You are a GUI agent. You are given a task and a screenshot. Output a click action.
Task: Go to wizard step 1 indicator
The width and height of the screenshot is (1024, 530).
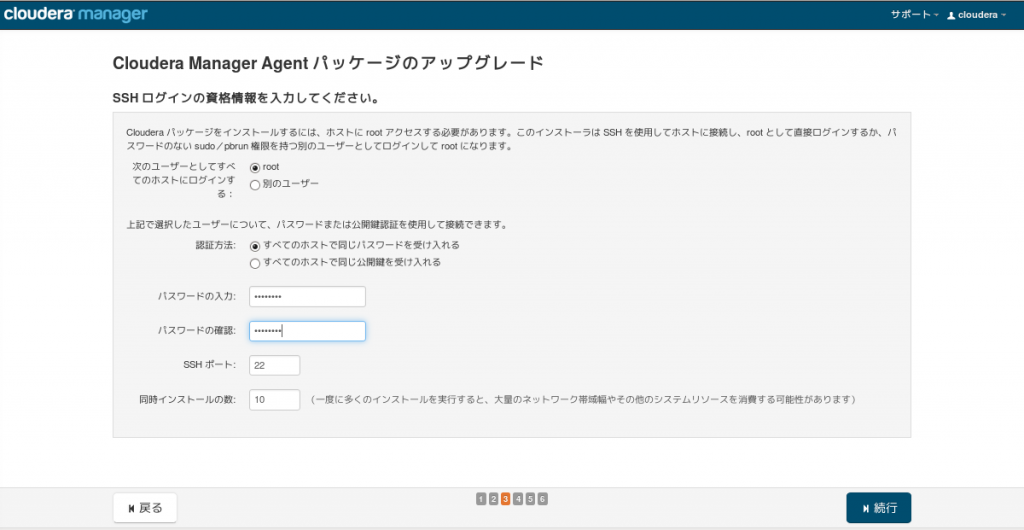pos(481,499)
